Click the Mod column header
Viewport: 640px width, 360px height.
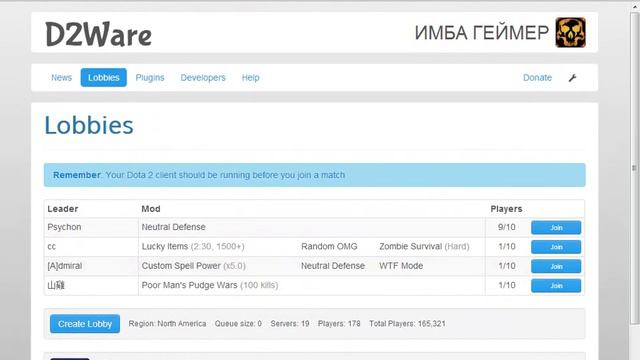pos(151,209)
